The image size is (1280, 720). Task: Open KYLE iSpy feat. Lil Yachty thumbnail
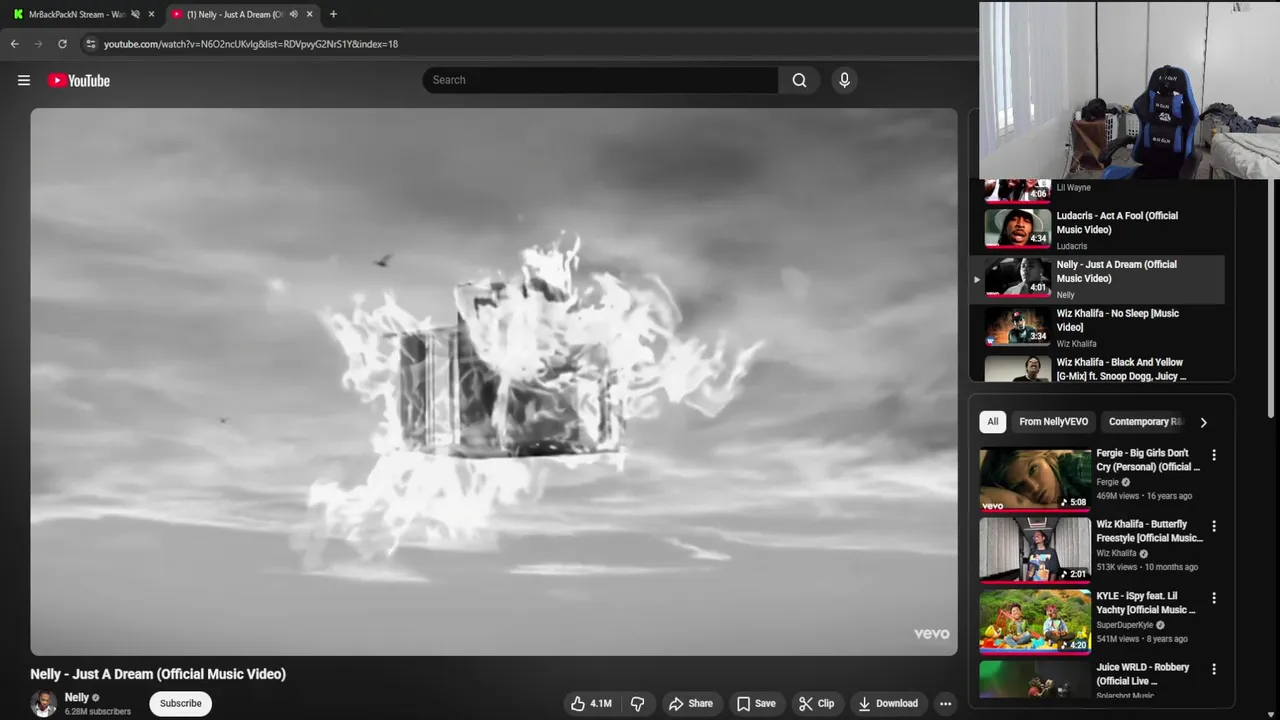(1035, 621)
